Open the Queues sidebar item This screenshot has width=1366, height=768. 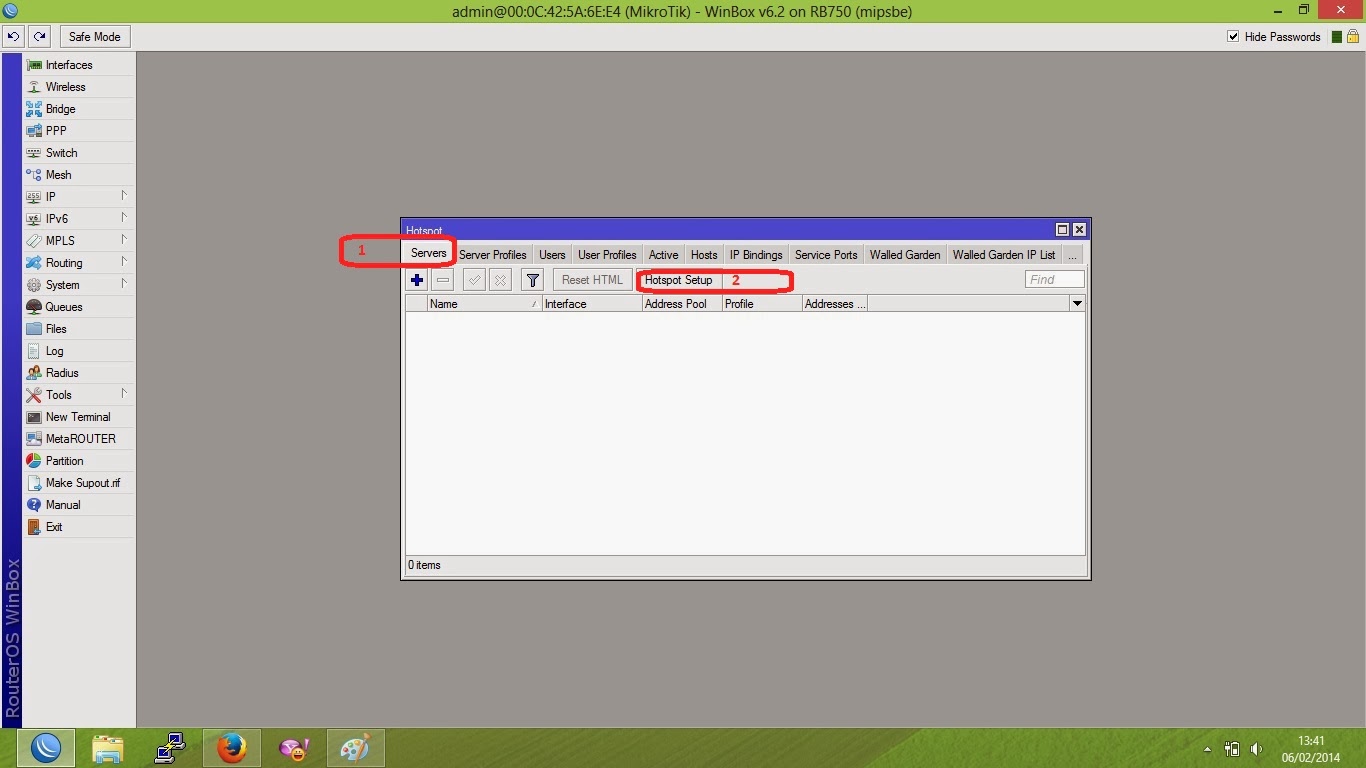point(79,307)
